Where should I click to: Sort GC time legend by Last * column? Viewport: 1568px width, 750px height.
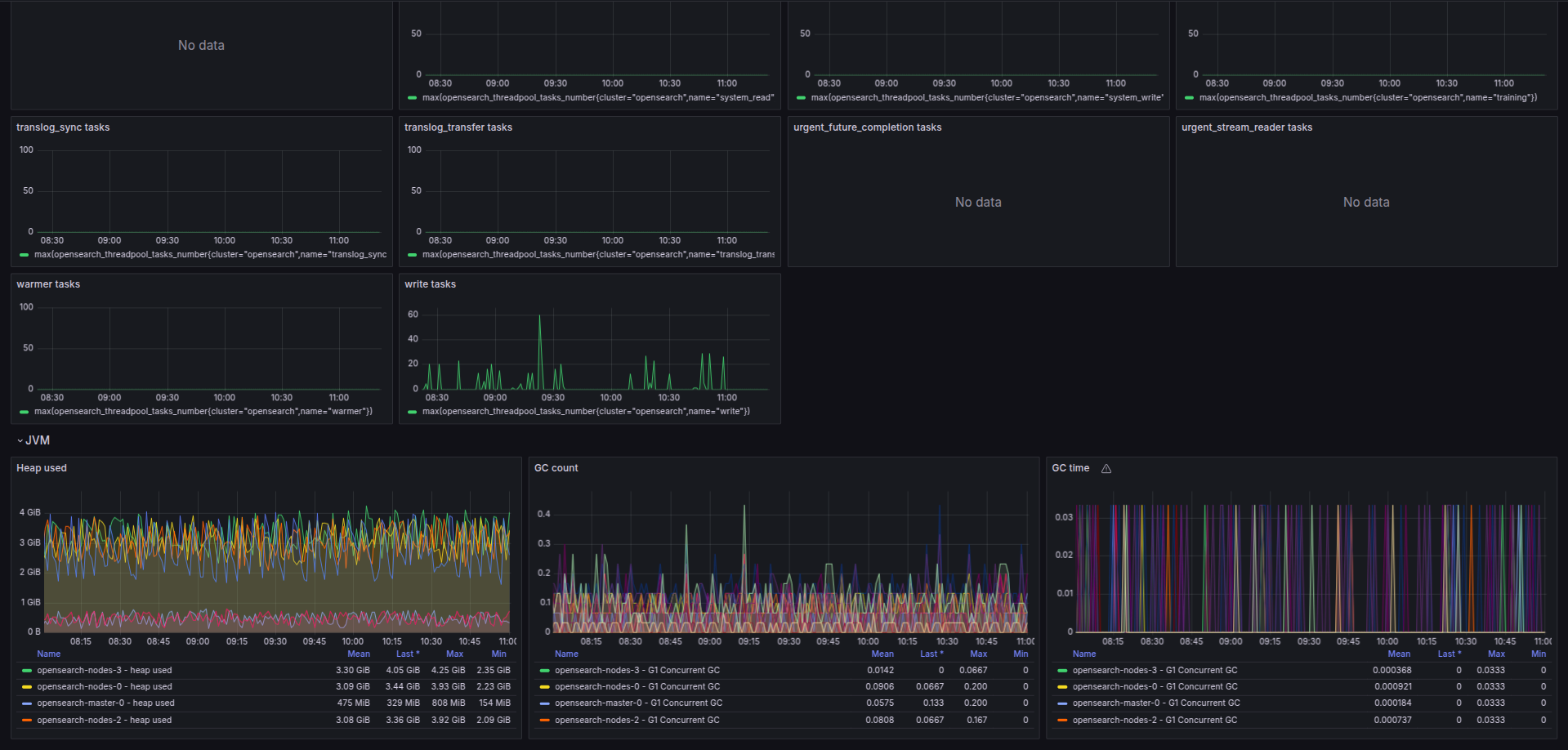(1449, 654)
